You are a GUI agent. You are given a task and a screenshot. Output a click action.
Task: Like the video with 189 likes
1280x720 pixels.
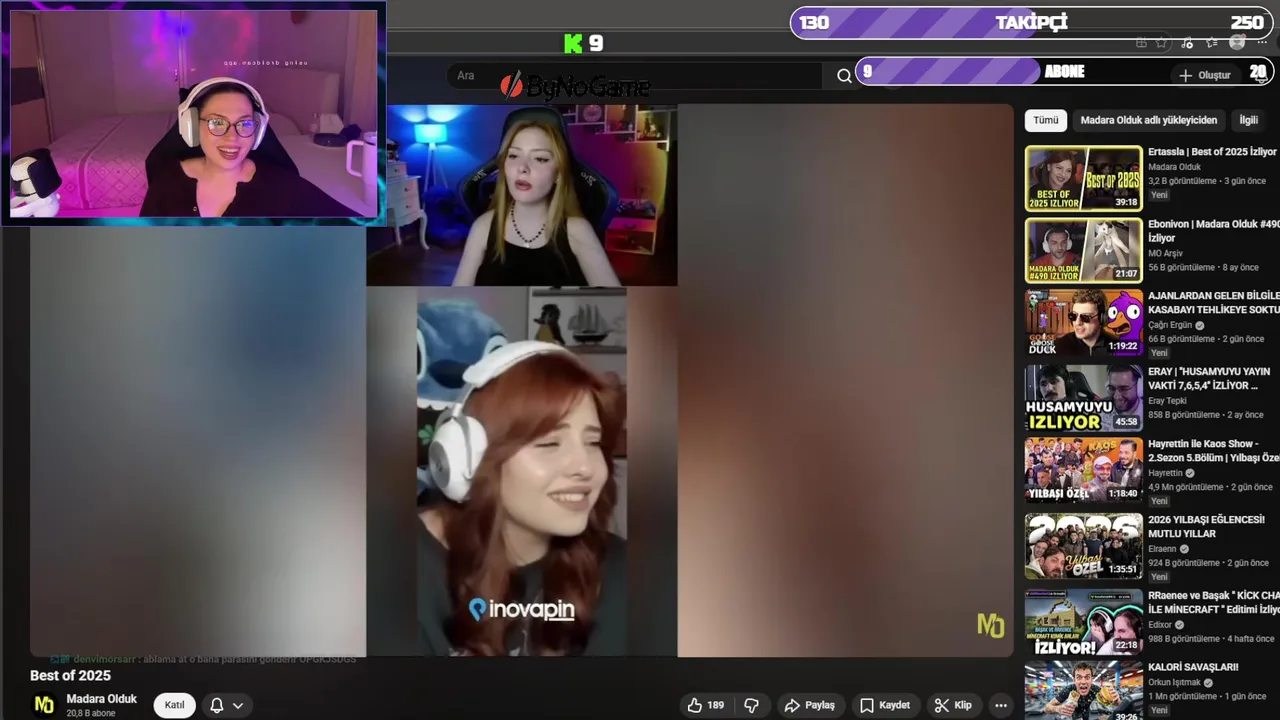point(705,705)
